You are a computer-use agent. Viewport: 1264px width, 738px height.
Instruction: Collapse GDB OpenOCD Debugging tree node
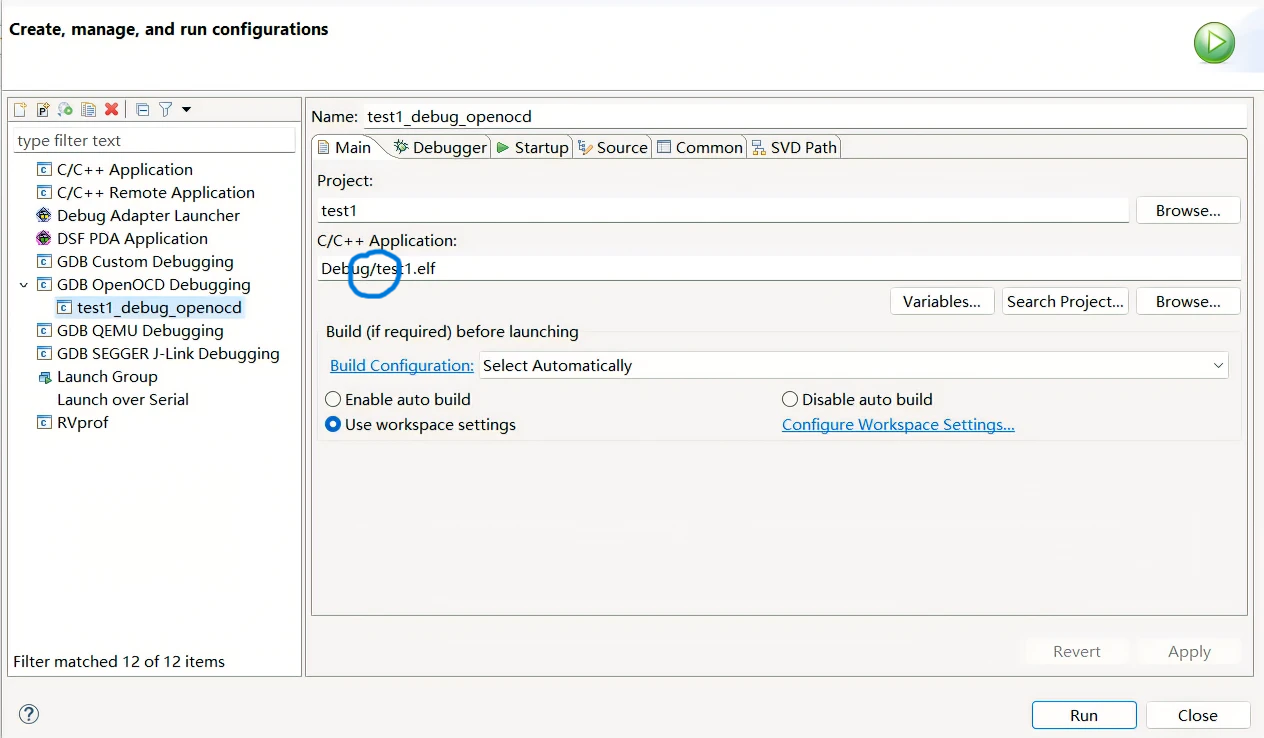tap(24, 285)
